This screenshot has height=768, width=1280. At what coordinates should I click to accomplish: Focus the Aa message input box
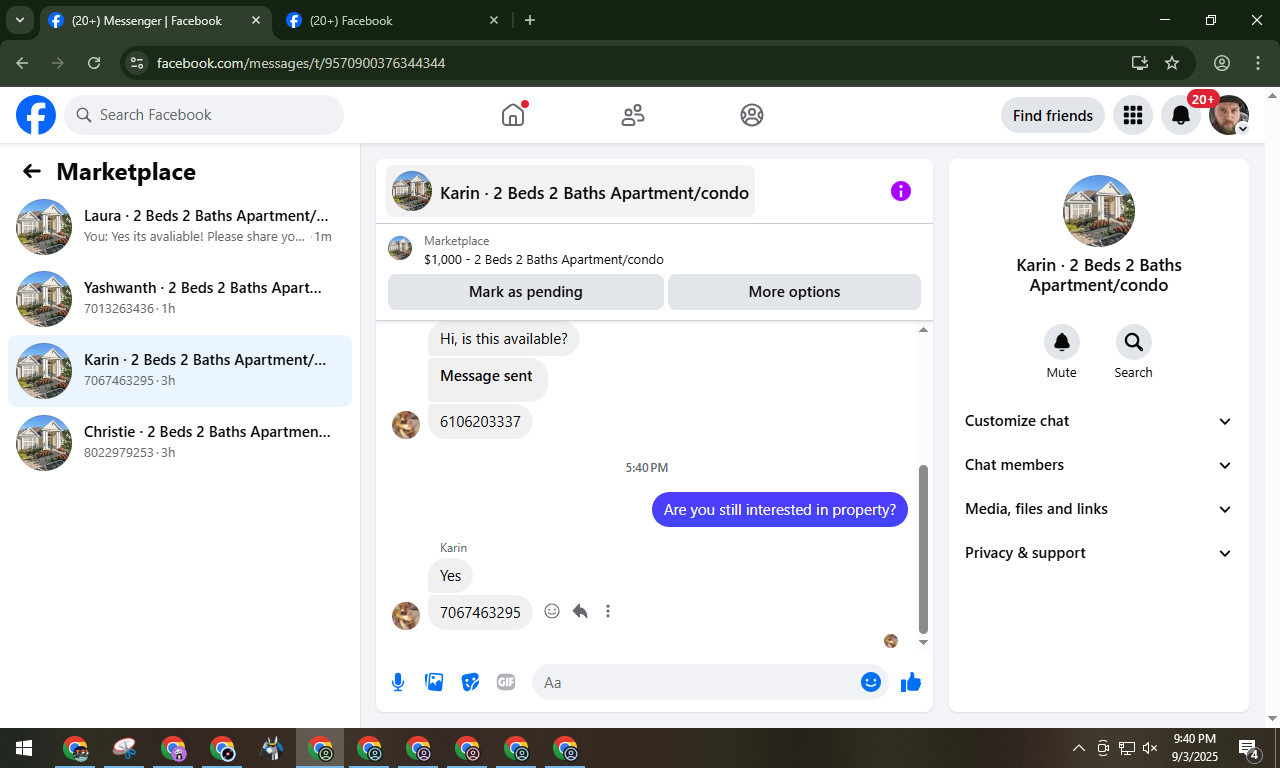coord(700,682)
